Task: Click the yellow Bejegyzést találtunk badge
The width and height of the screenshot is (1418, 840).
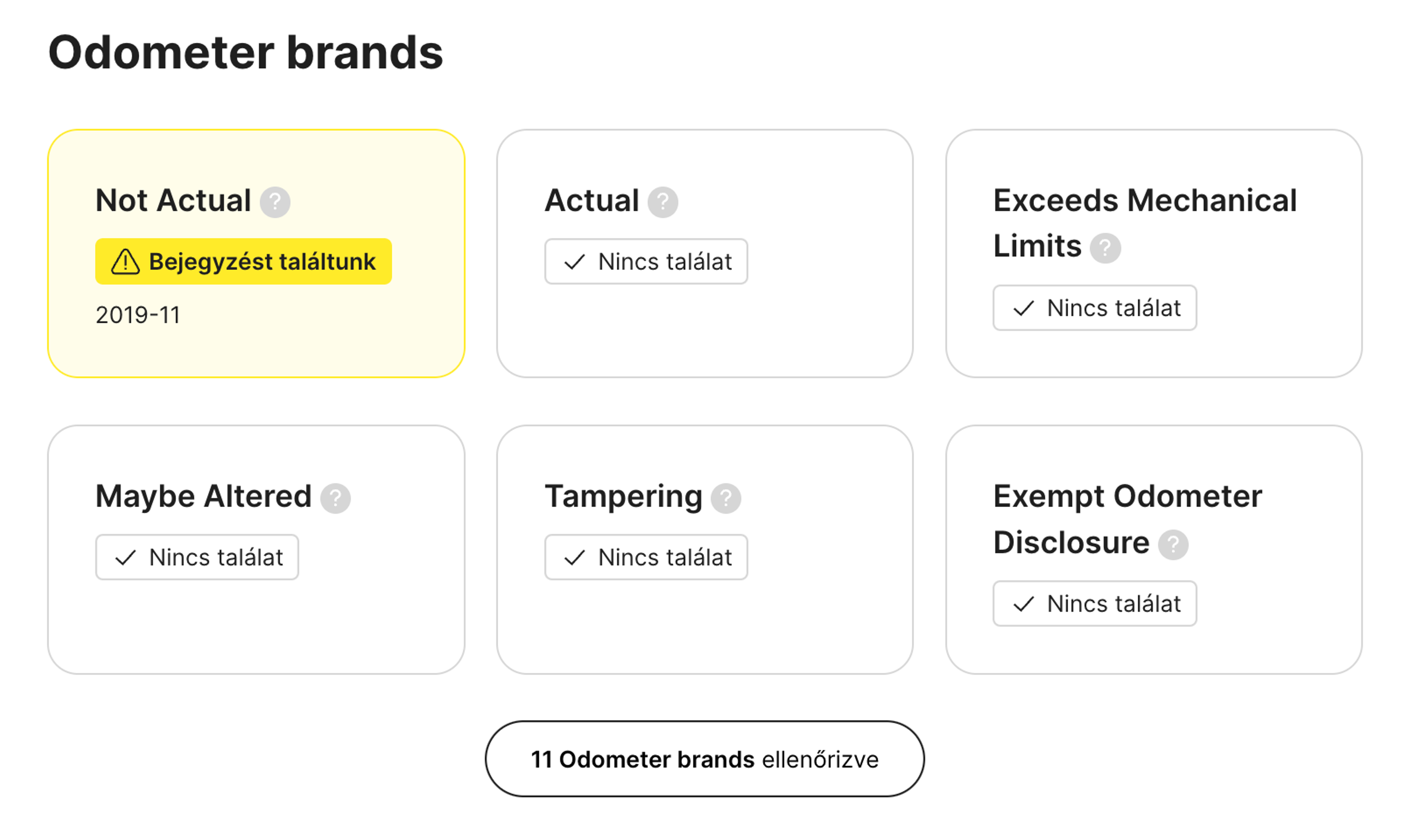Action: (x=243, y=262)
